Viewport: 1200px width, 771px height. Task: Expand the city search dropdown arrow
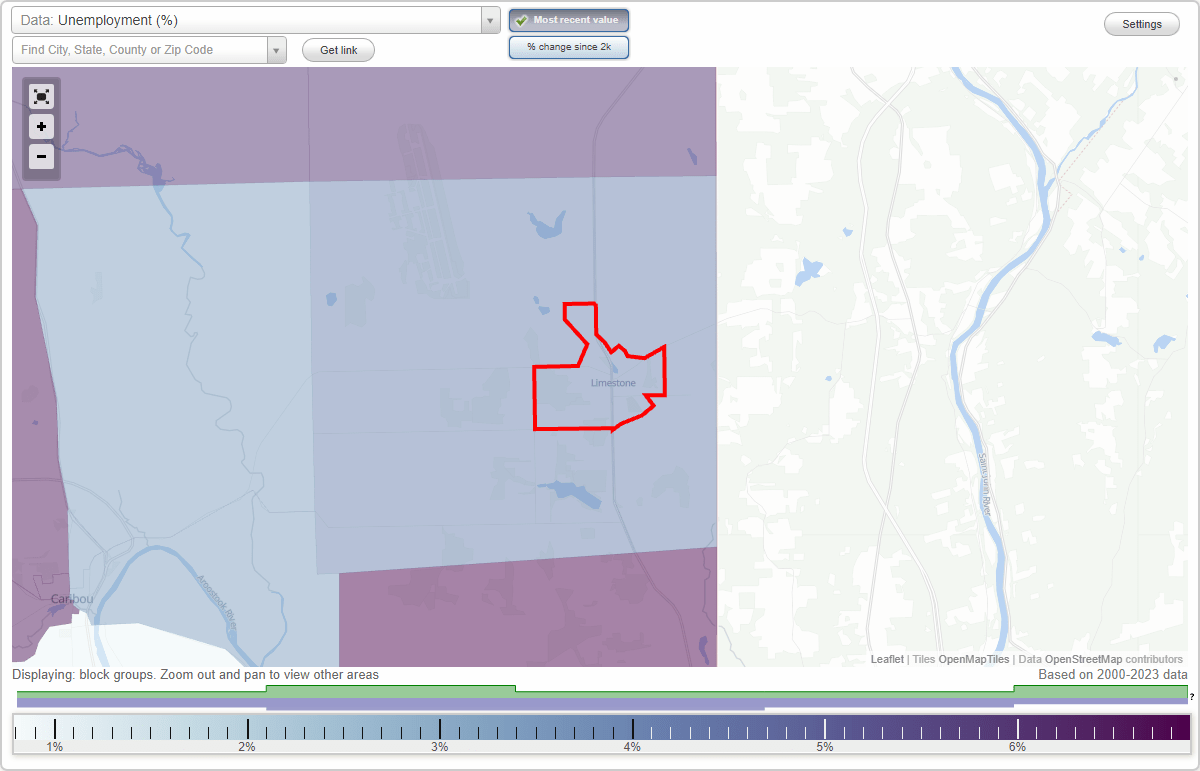(x=277, y=48)
